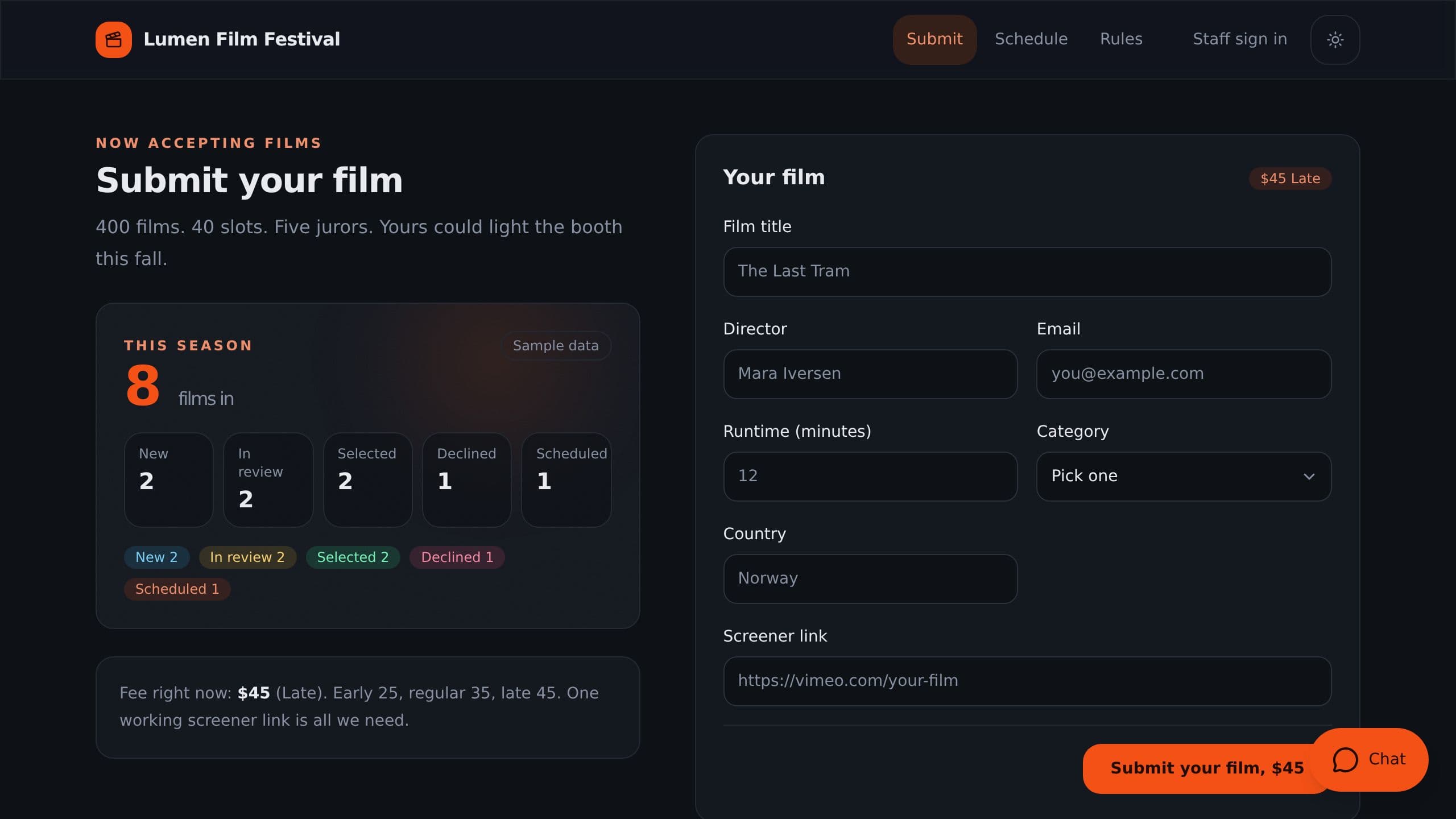Open the Category chevron arrow
Screen dimensions: 1456x819
(1309, 476)
